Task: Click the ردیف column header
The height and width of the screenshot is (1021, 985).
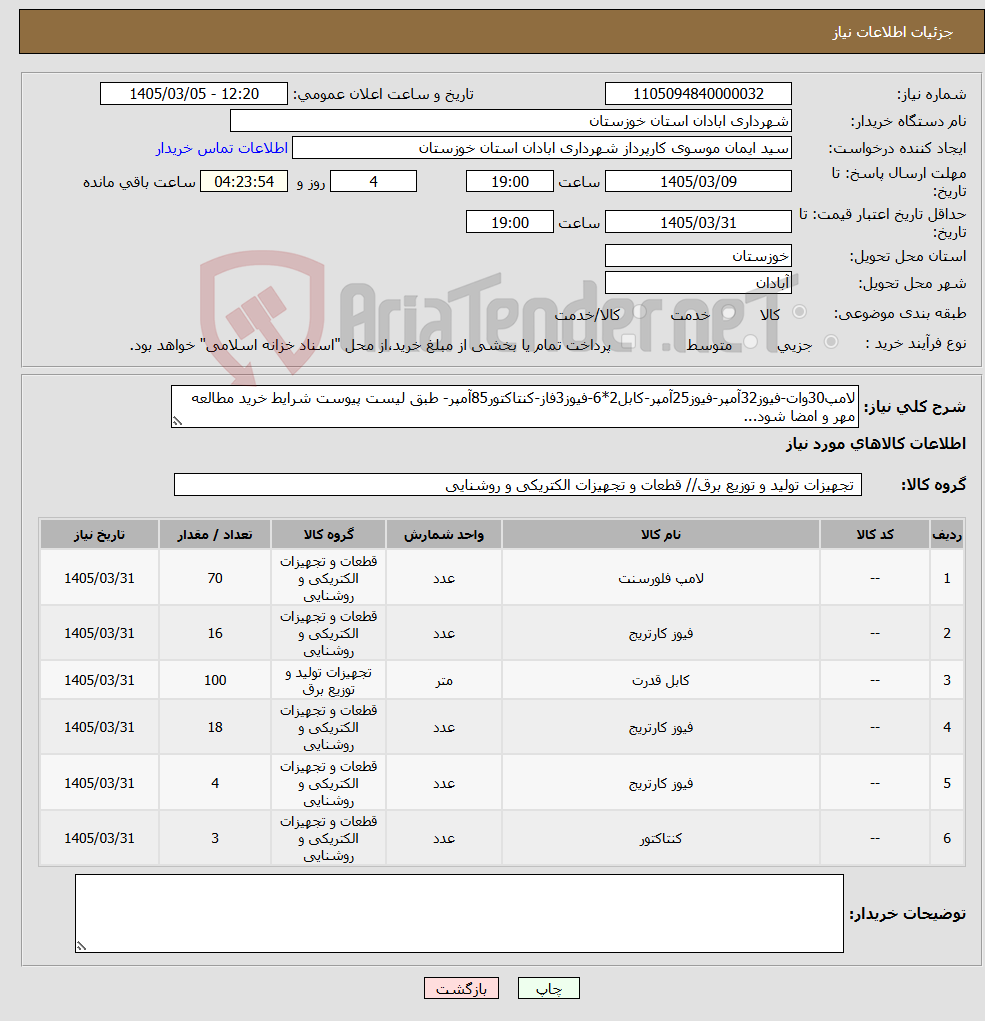Action: click(x=947, y=535)
